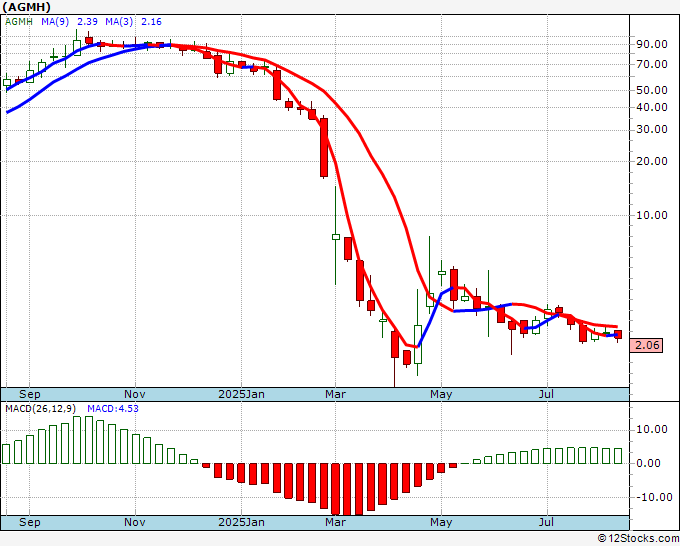The height and width of the screenshot is (546, 680).
Task: Open the 12Stocks.com copyright link
Action: (638, 539)
